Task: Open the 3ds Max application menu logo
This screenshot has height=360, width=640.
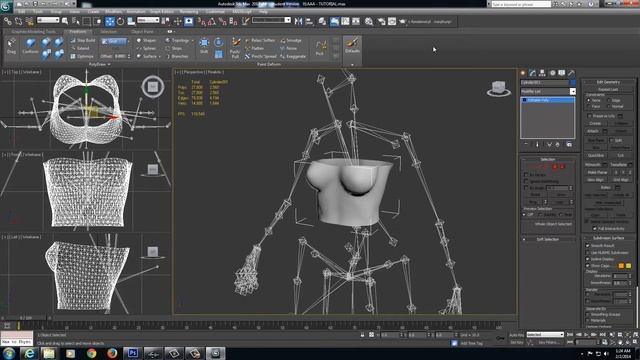Action: pos(6,7)
